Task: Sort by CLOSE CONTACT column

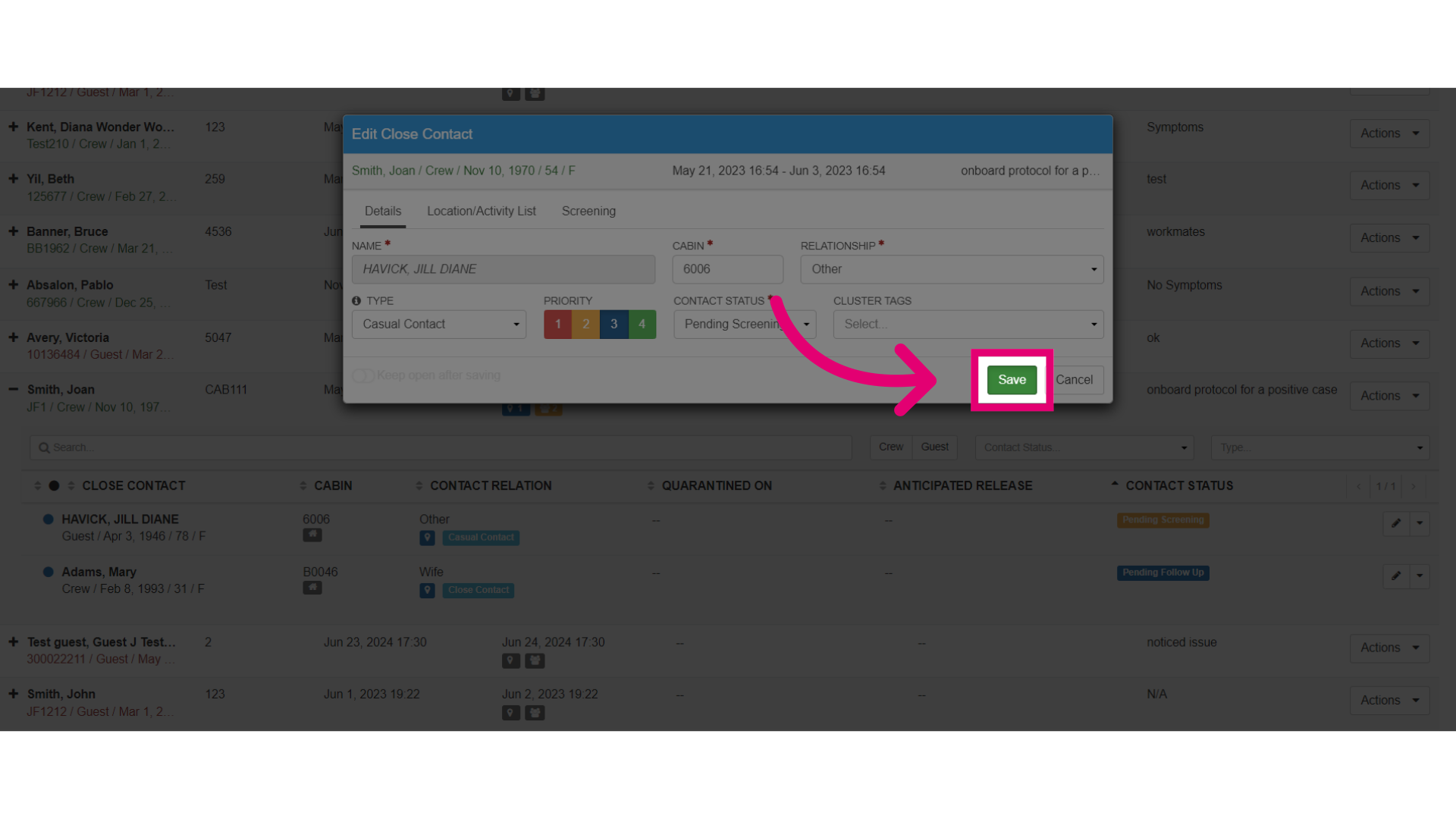Action: [x=133, y=486]
